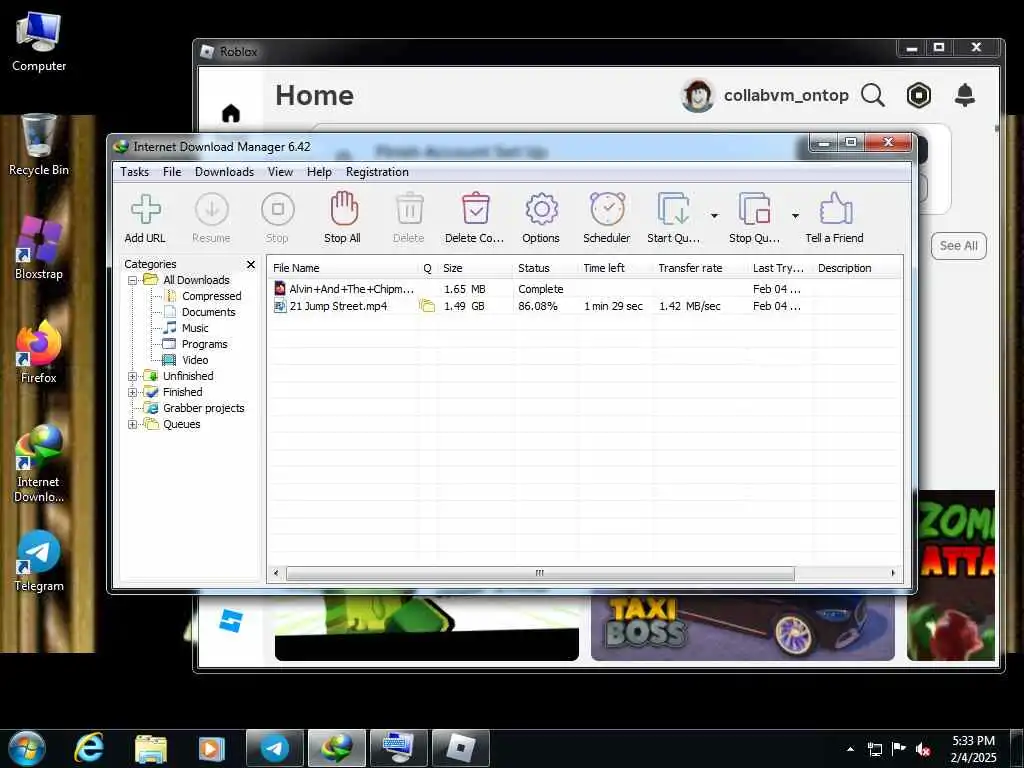This screenshot has width=1024, height=768.
Task: Close the Categories panel
Action: (251, 264)
